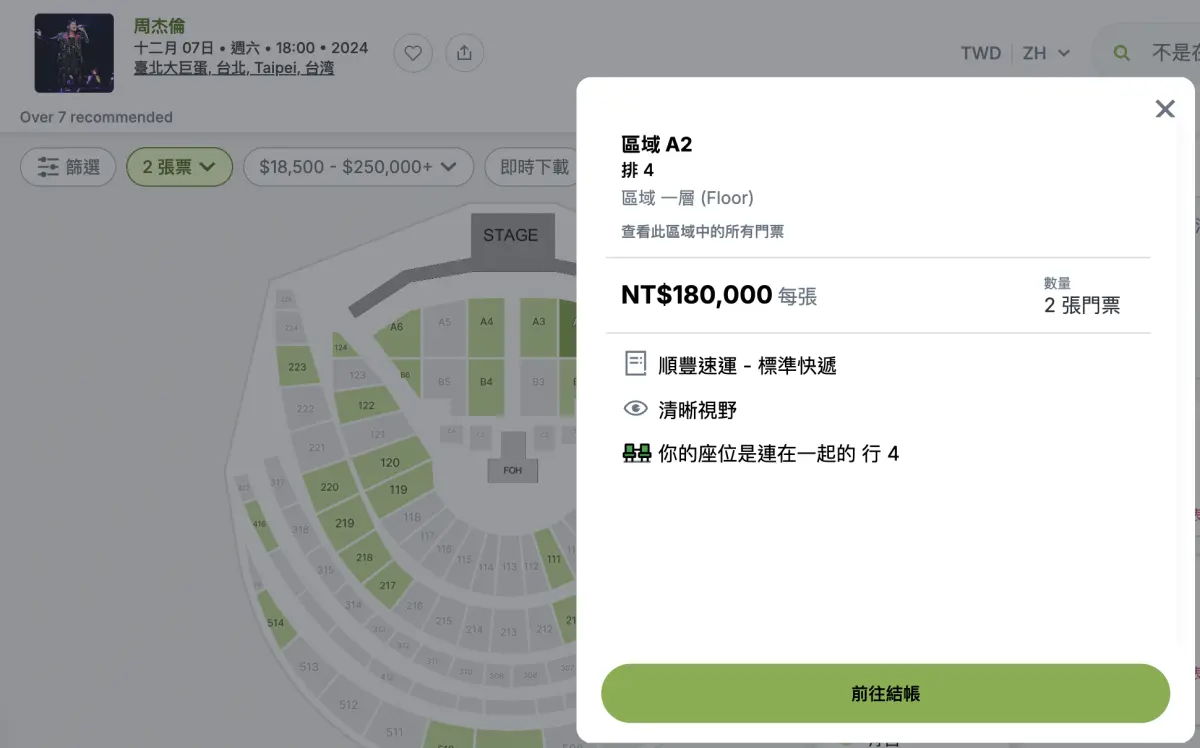Click the concert thumbnail image
This screenshot has height=748, width=1200.
tap(74, 53)
